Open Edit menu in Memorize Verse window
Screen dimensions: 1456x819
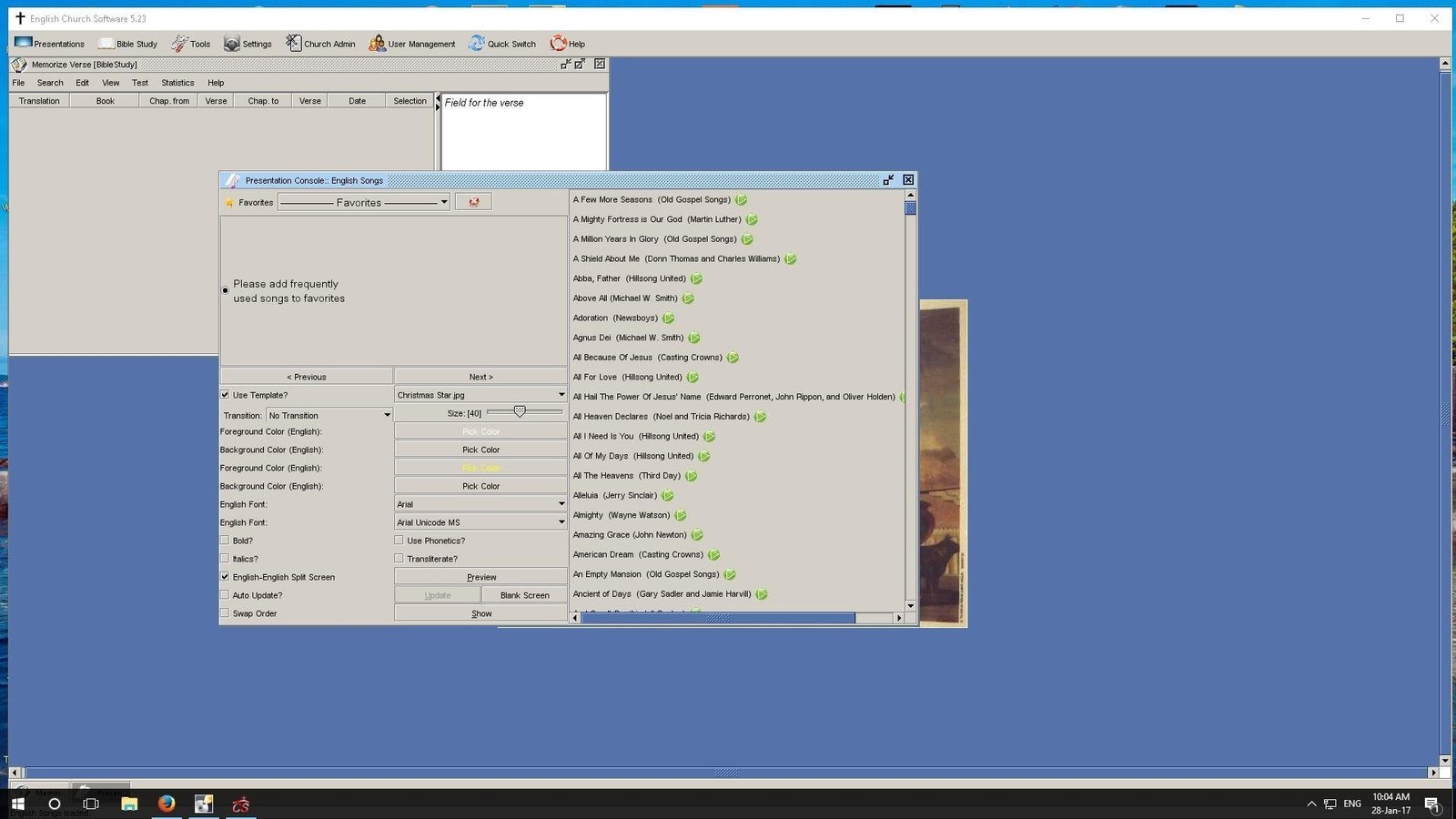coord(82,83)
